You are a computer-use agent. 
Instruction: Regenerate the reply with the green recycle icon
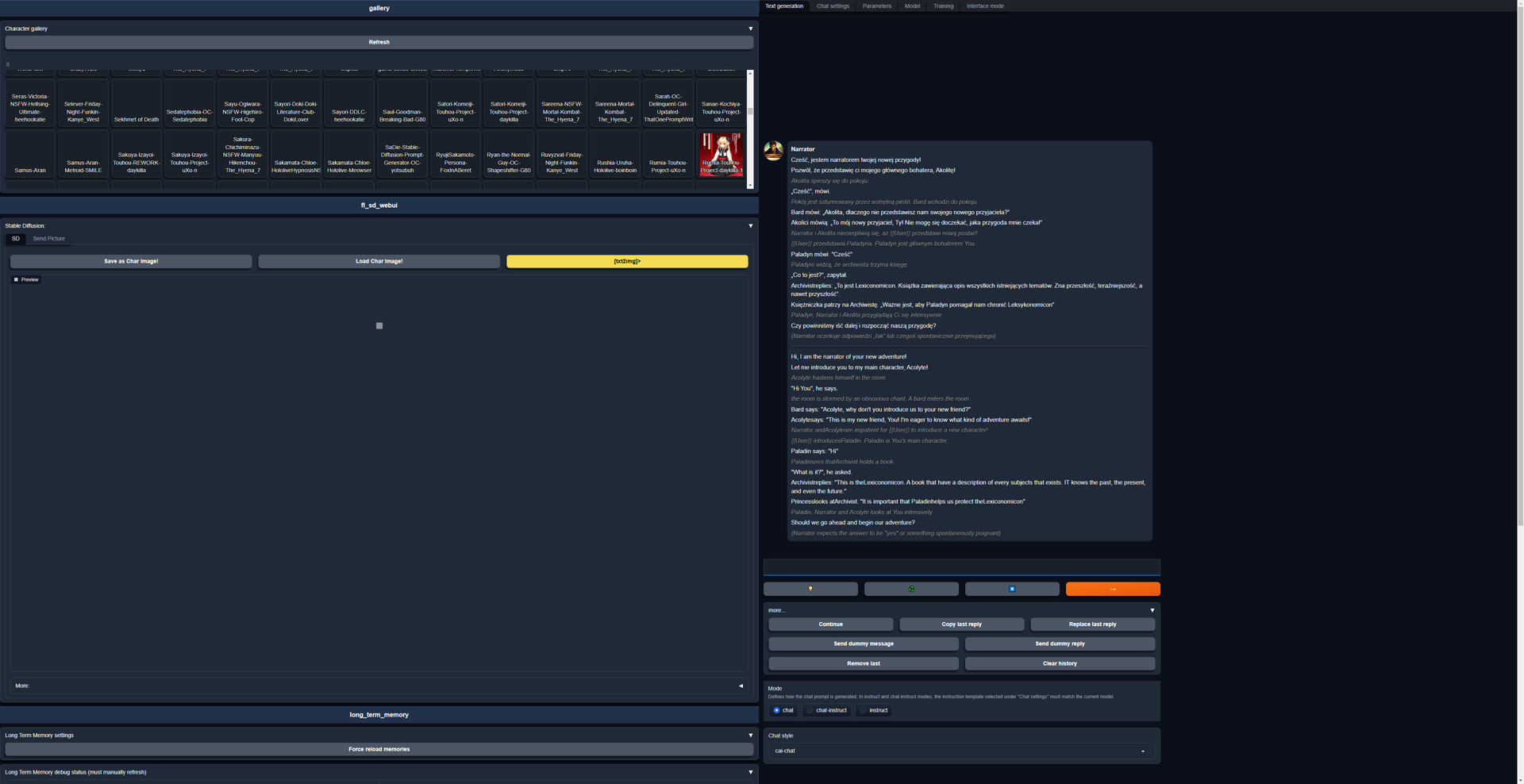pos(911,589)
